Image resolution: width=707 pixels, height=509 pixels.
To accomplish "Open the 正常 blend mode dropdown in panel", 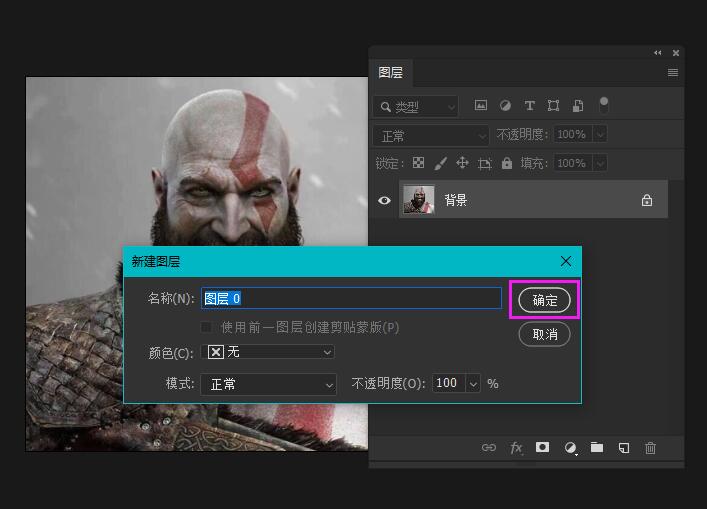I will pyautogui.click(x=431, y=136).
